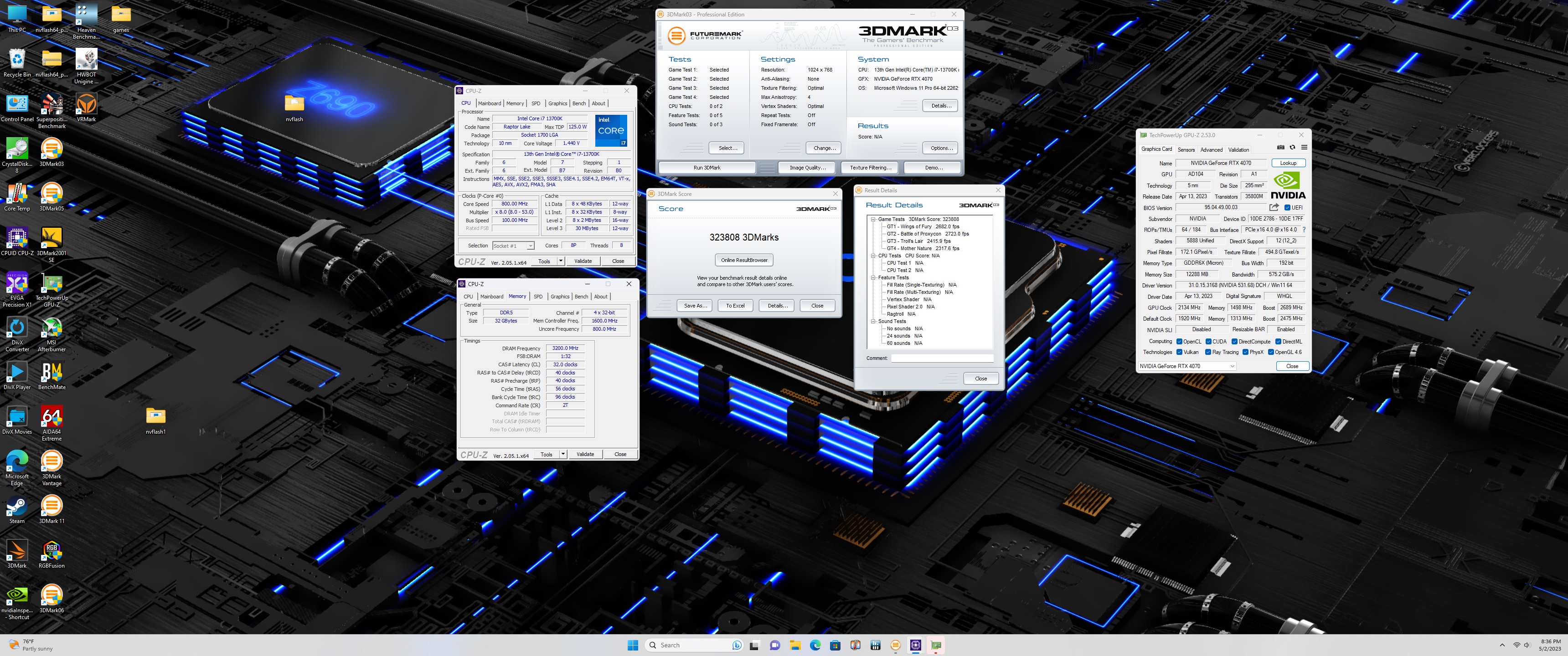This screenshot has height=656, width=1568.
Task: Select GT1 - Wings of Fury result row
Action: coord(923,226)
